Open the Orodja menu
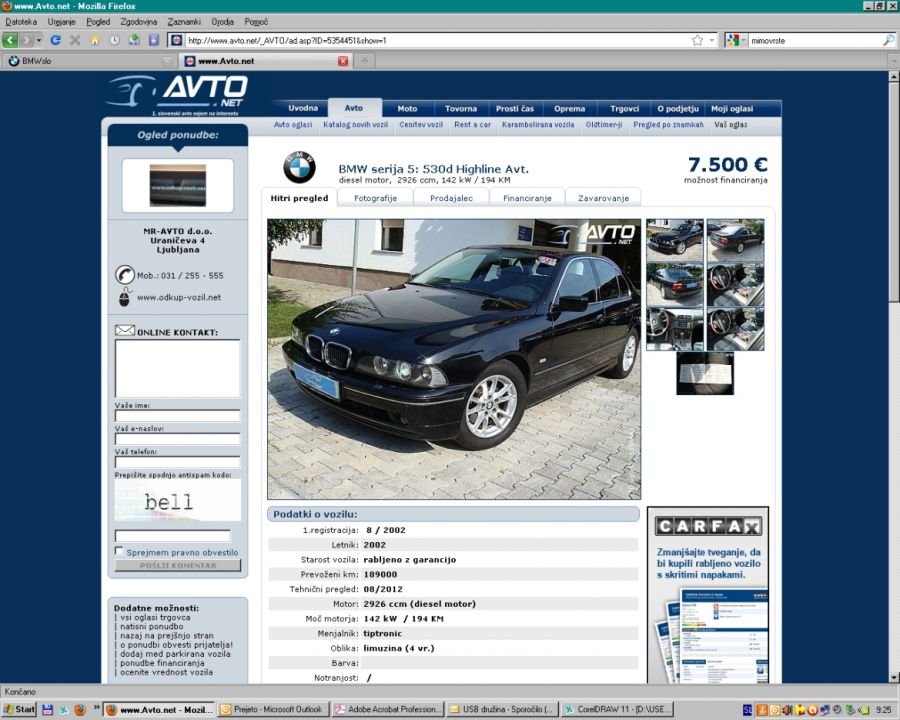The width and height of the screenshot is (900, 720). (223, 22)
